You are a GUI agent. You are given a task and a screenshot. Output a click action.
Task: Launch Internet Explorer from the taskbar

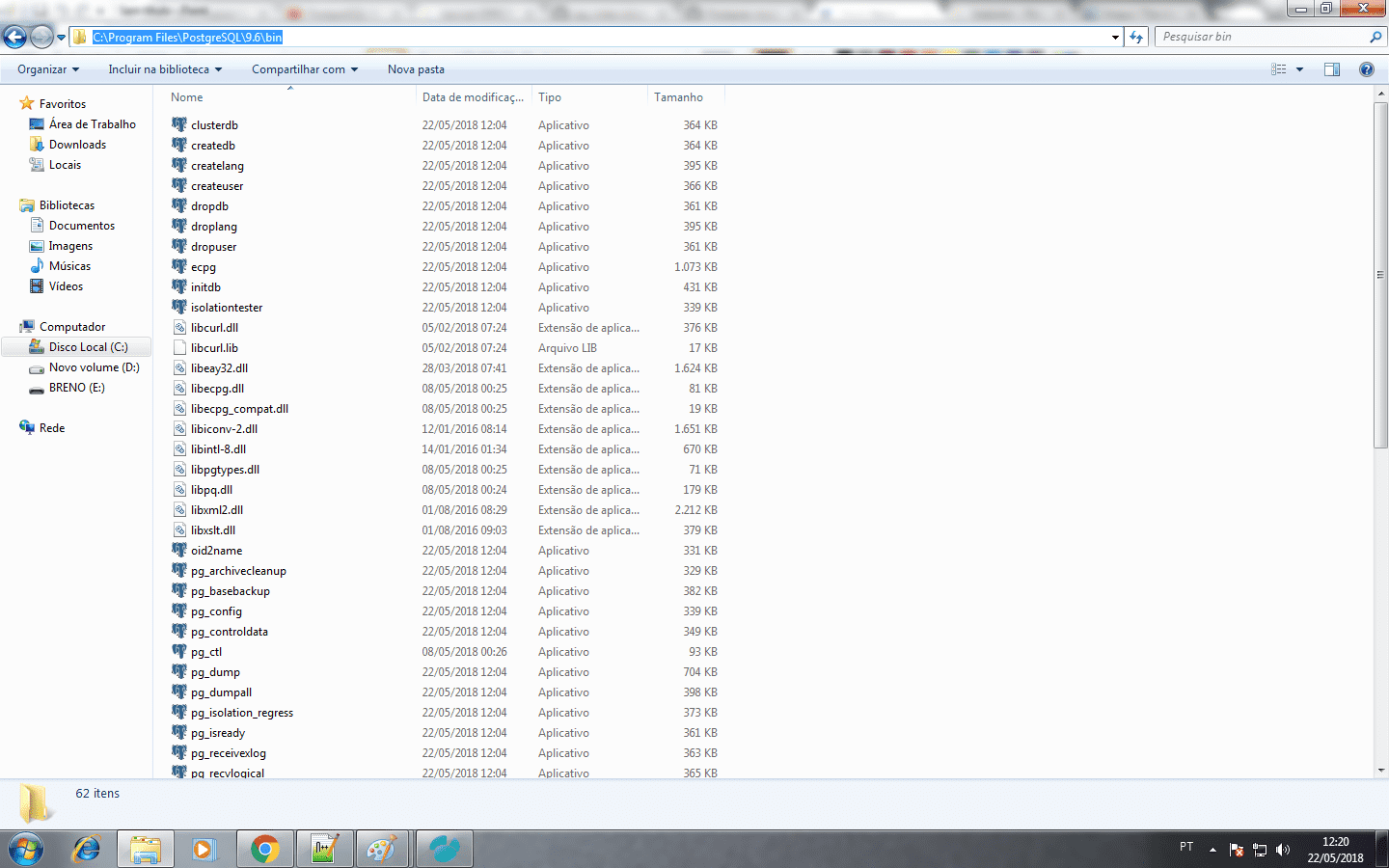coord(87,849)
